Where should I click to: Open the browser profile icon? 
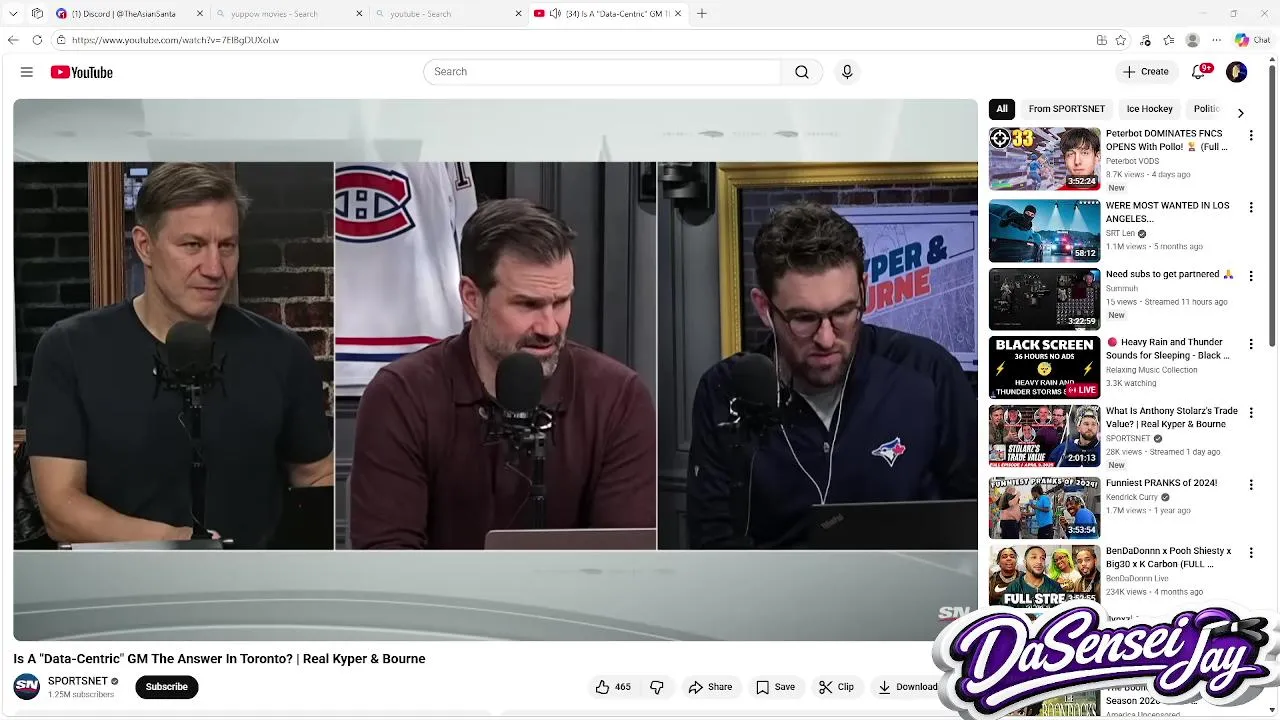(x=1192, y=40)
